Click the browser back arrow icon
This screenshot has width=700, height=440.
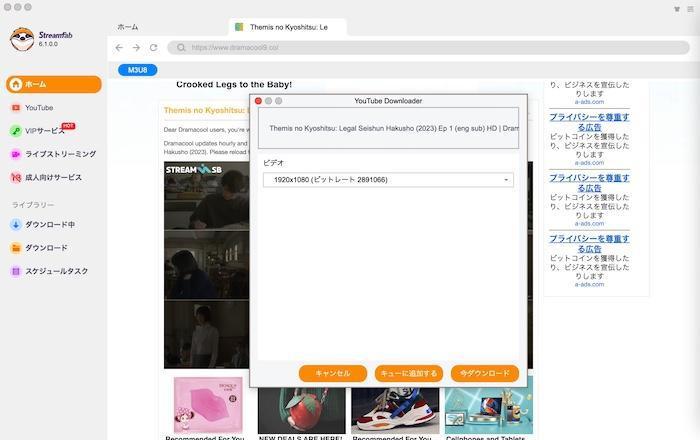pos(119,47)
